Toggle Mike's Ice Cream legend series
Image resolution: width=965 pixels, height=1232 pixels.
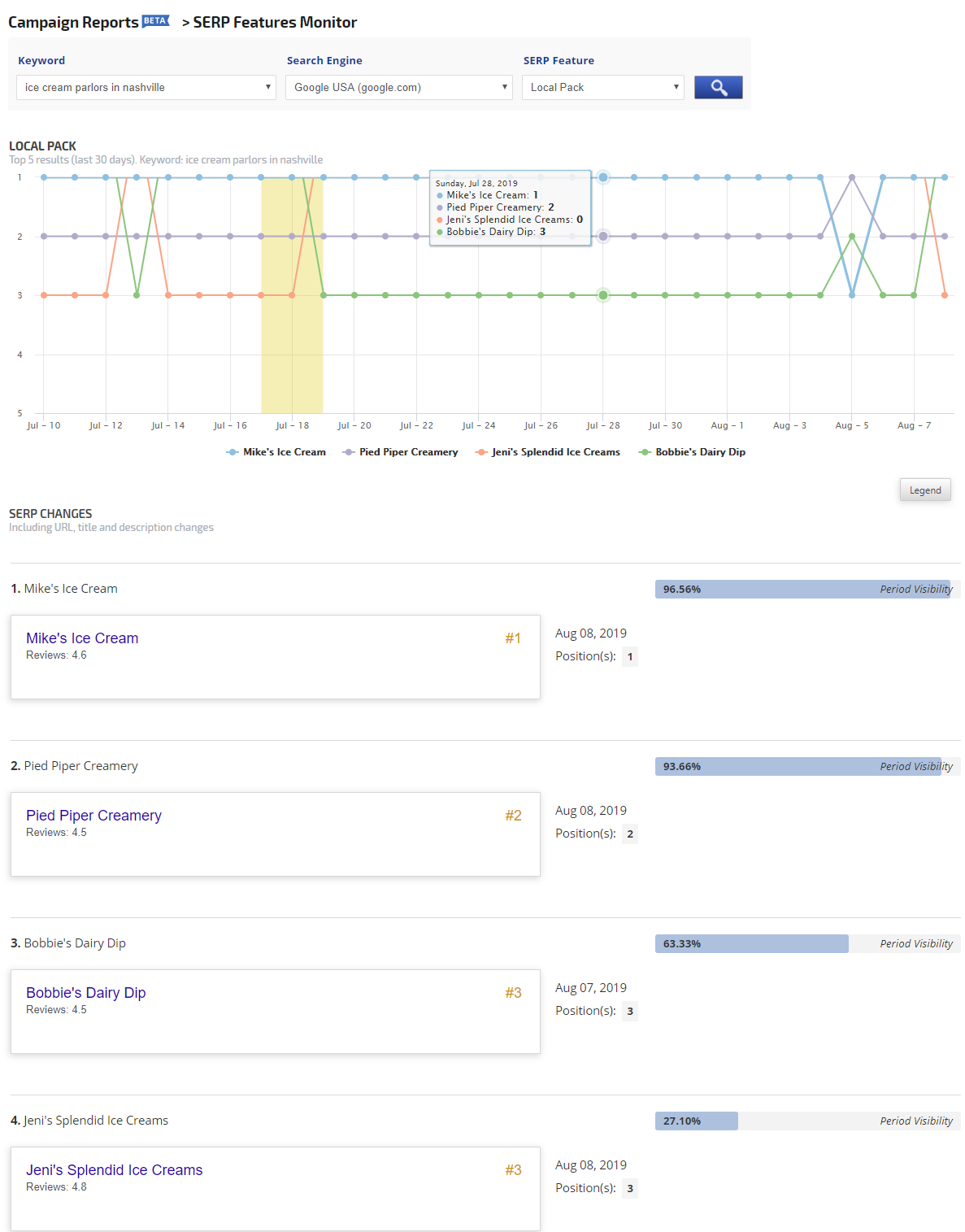pos(276,452)
